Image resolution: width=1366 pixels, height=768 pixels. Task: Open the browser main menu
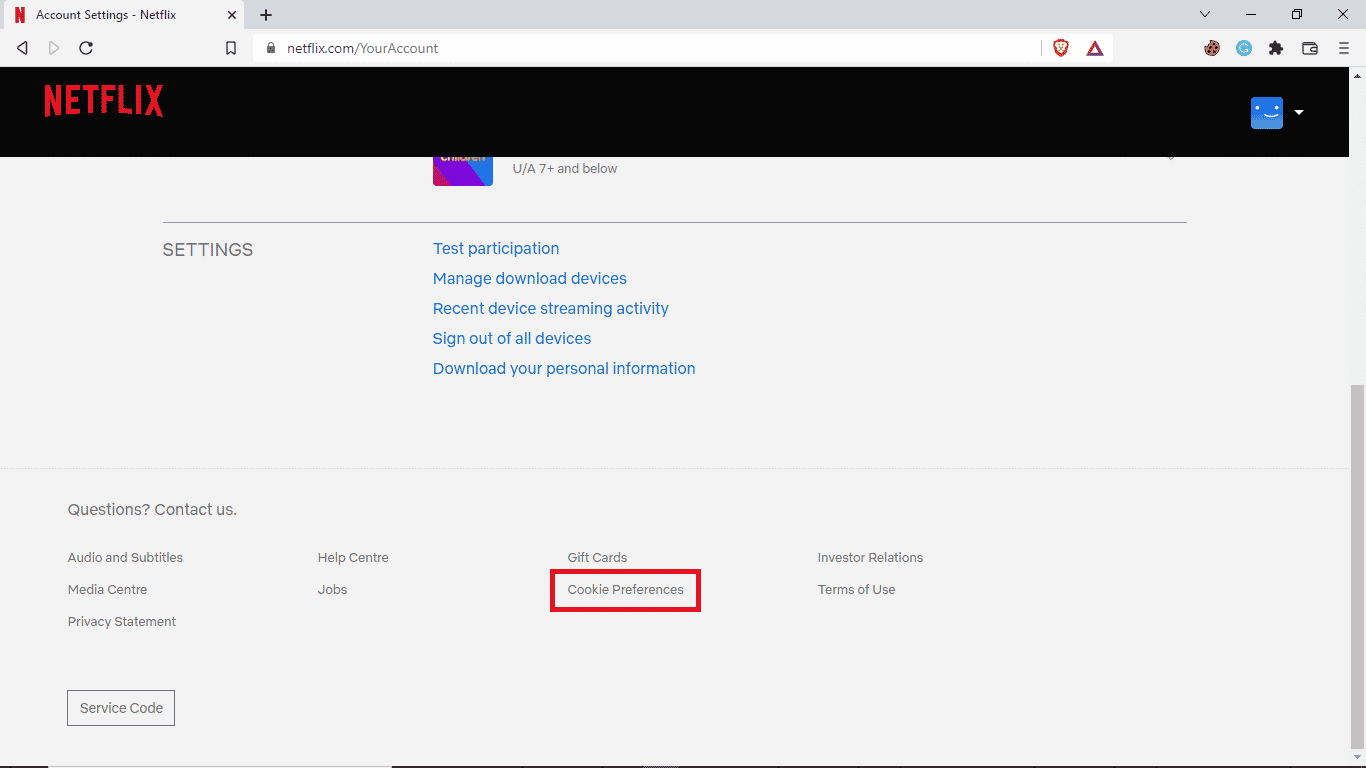click(1344, 48)
